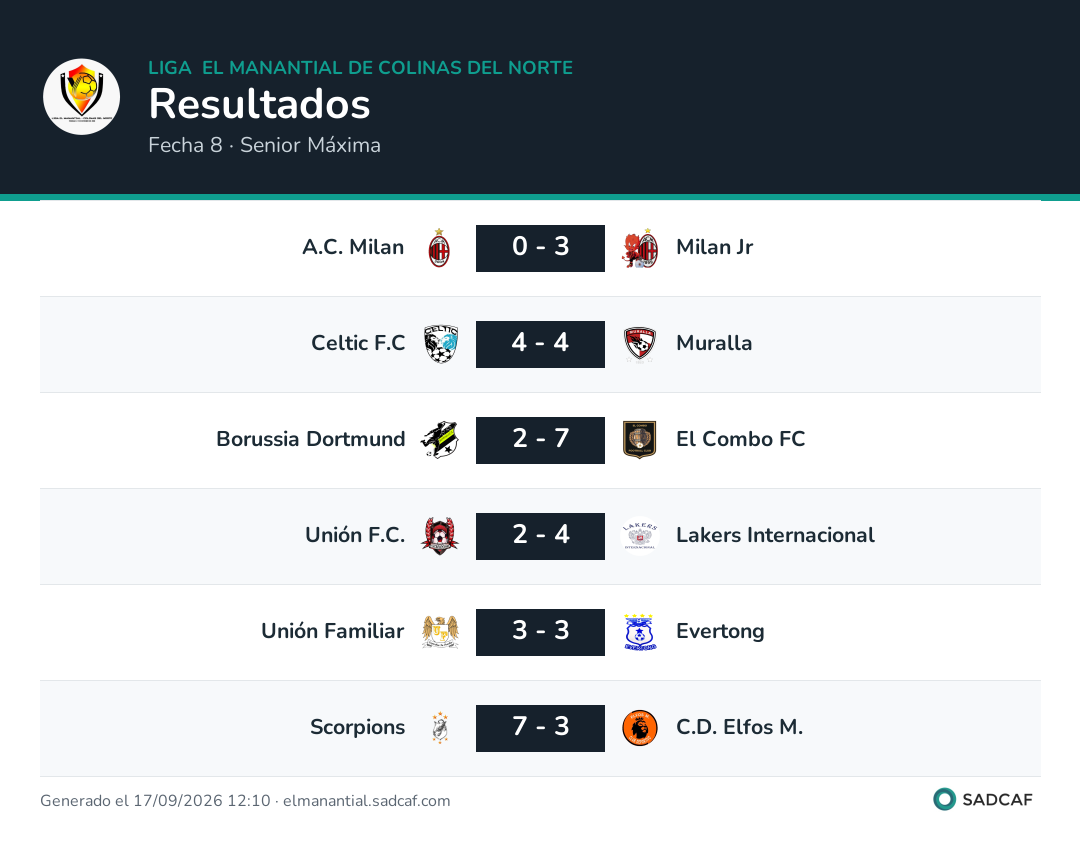This screenshot has width=1080, height=852.
Task: Click the Lakers Internacional team name
Action: (775, 535)
